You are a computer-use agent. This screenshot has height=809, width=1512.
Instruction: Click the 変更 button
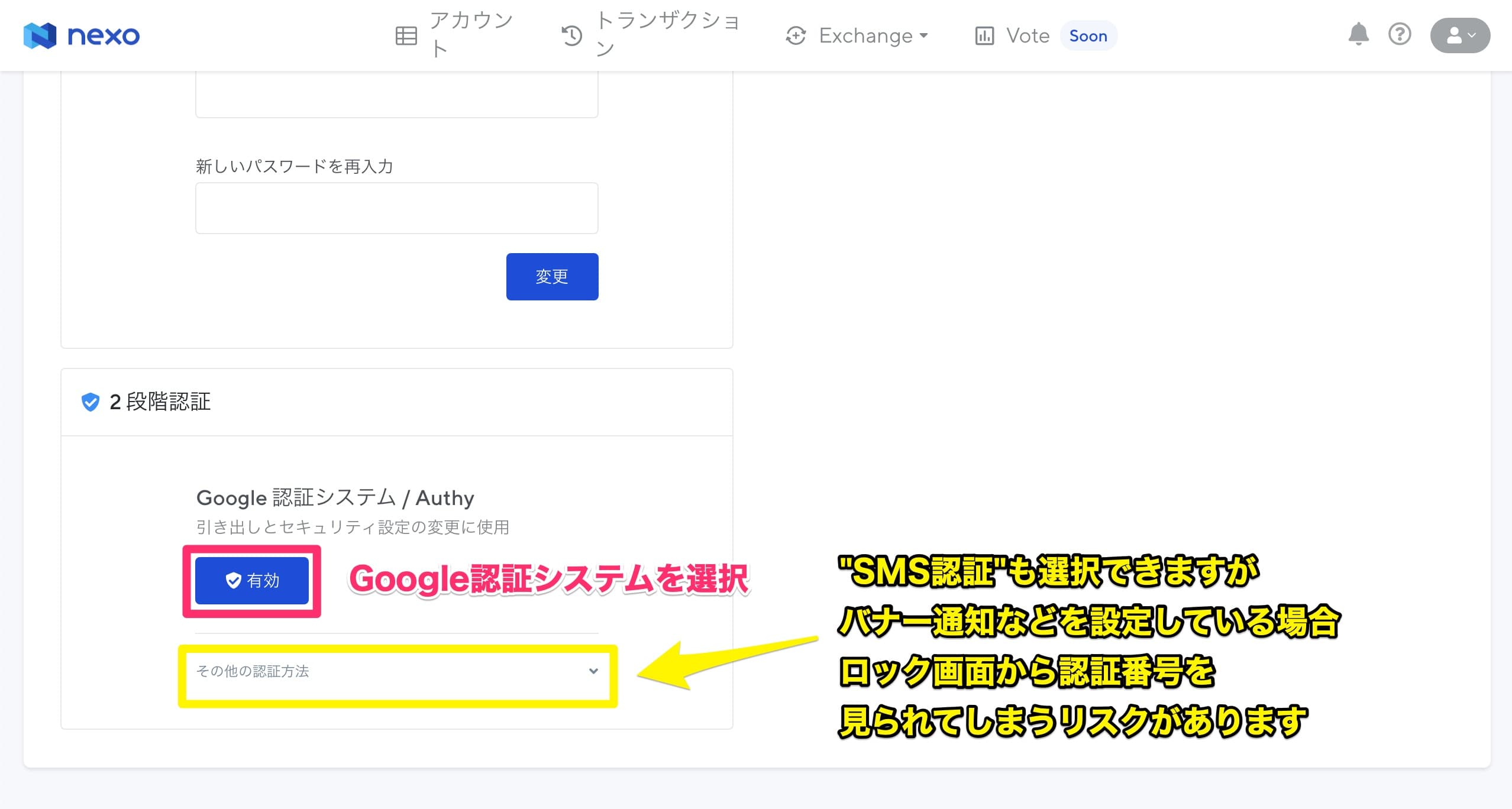click(552, 277)
